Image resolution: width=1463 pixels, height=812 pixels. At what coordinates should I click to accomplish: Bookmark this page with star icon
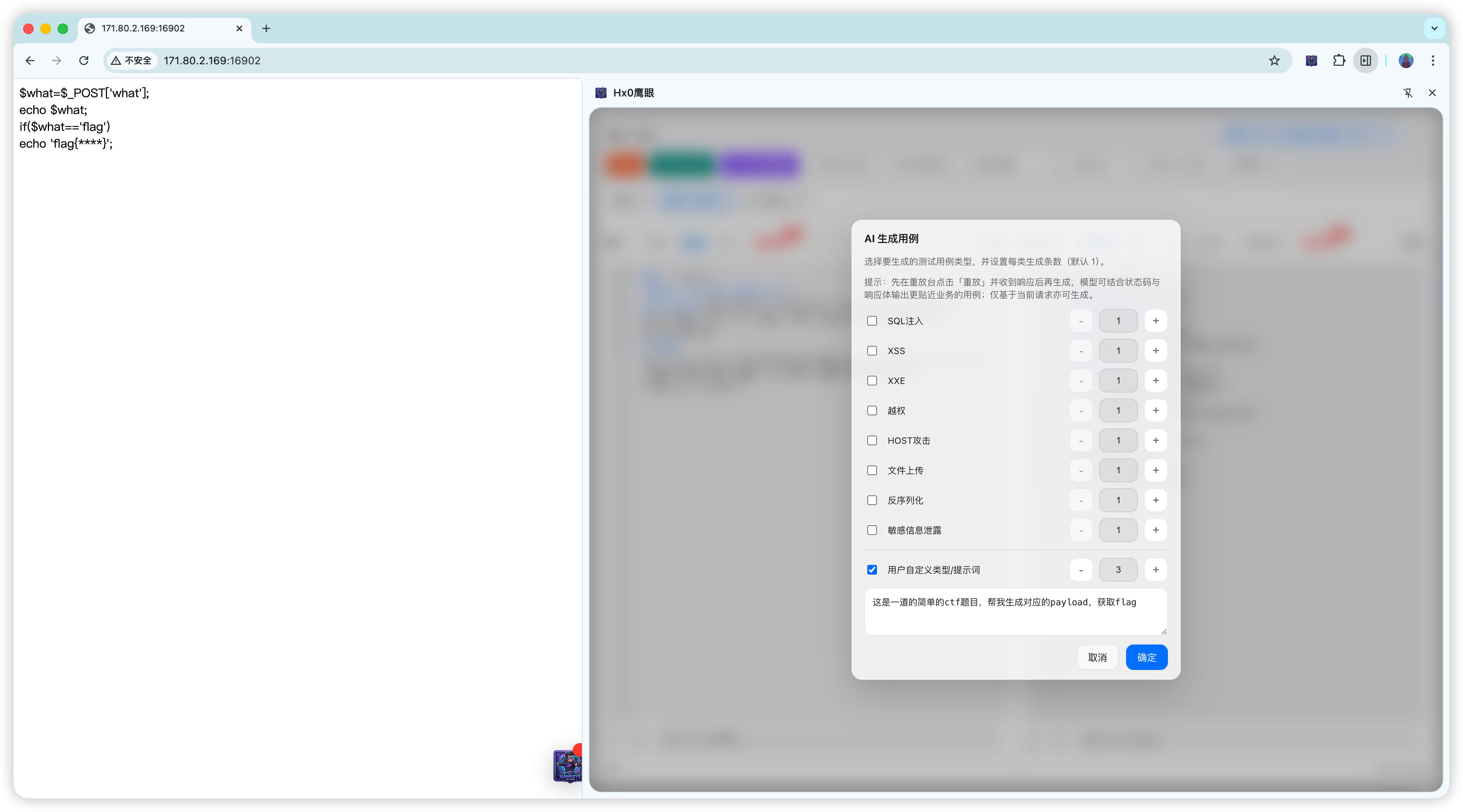click(x=1274, y=61)
